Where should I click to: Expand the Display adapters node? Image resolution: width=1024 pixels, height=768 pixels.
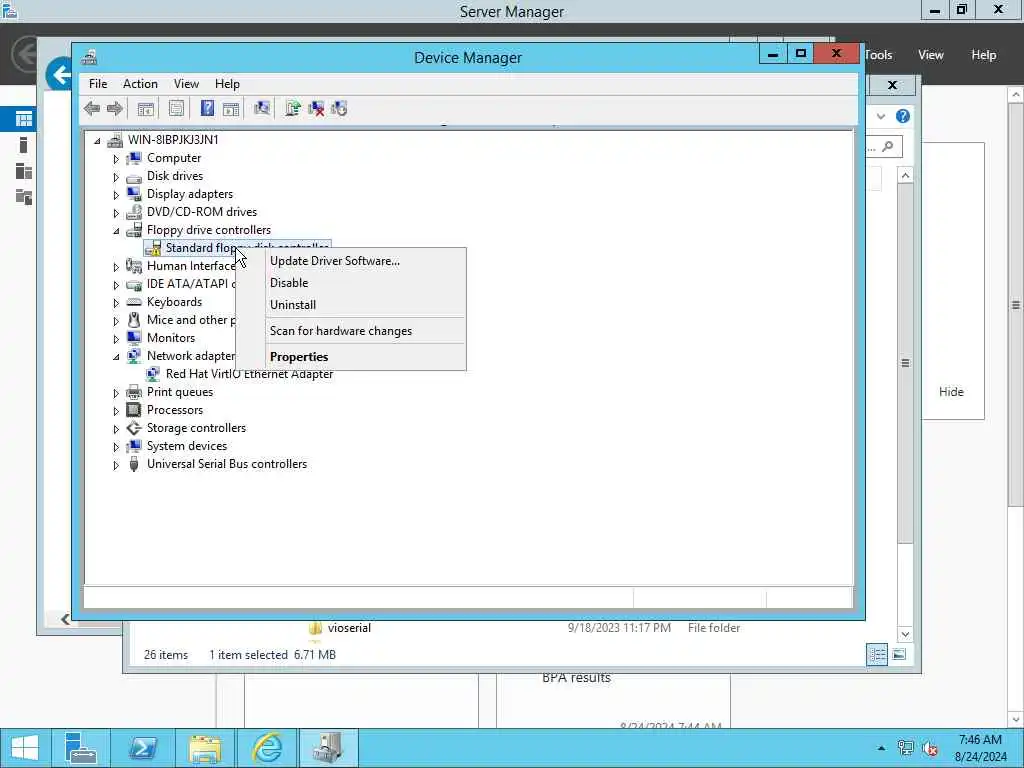[116, 195]
